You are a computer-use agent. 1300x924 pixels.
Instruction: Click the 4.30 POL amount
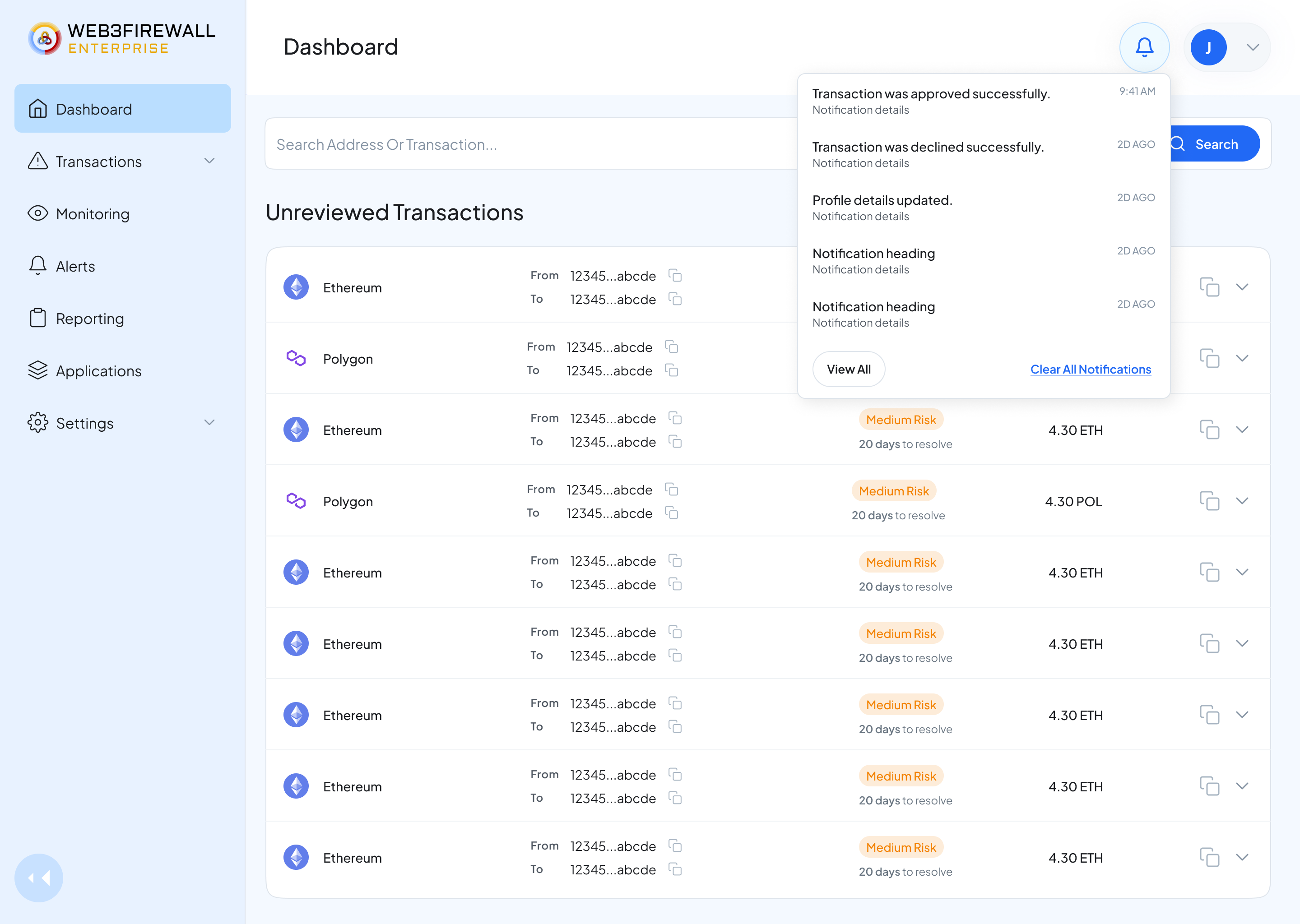(1073, 502)
